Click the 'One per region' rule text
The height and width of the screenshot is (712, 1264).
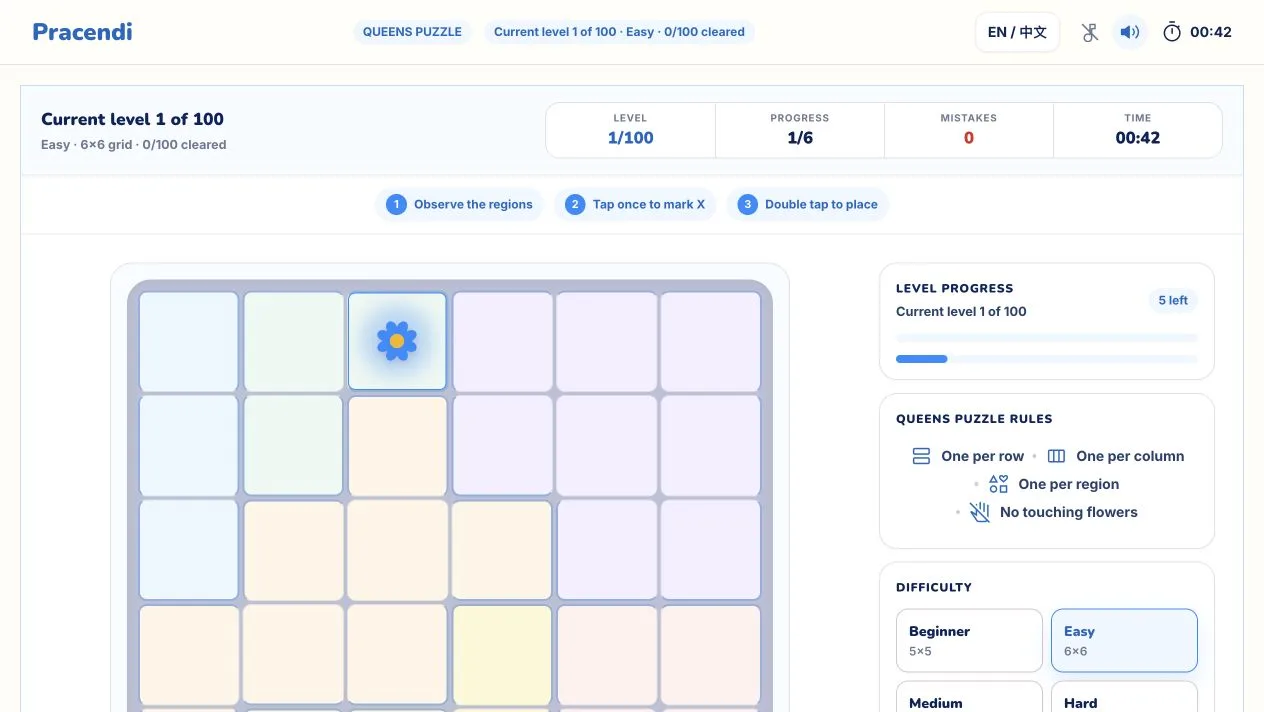click(1068, 484)
